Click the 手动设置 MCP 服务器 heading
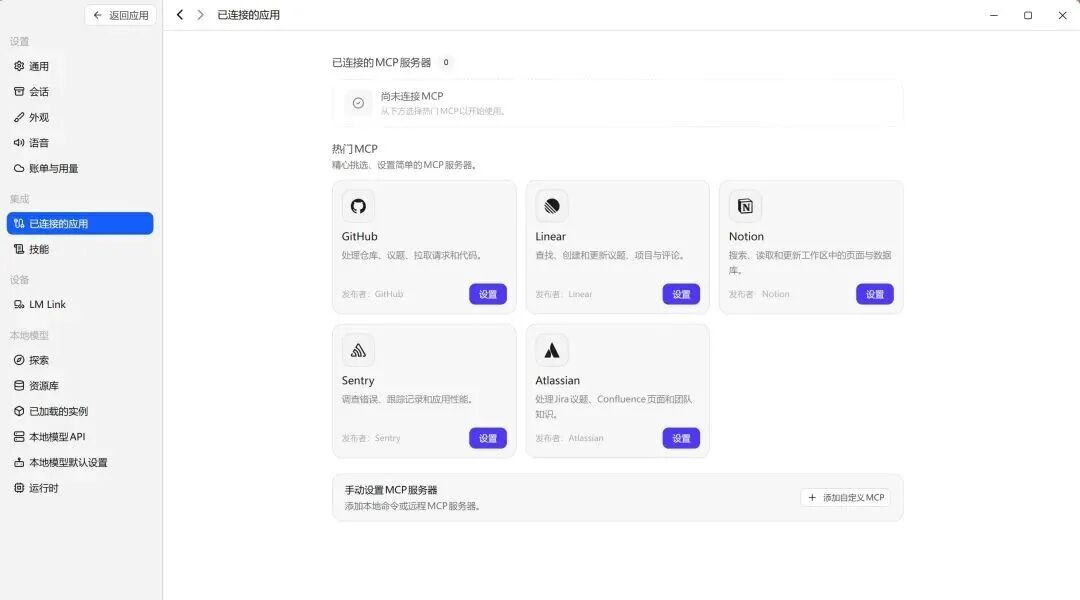Viewport: 1080px width, 600px height. (391, 490)
